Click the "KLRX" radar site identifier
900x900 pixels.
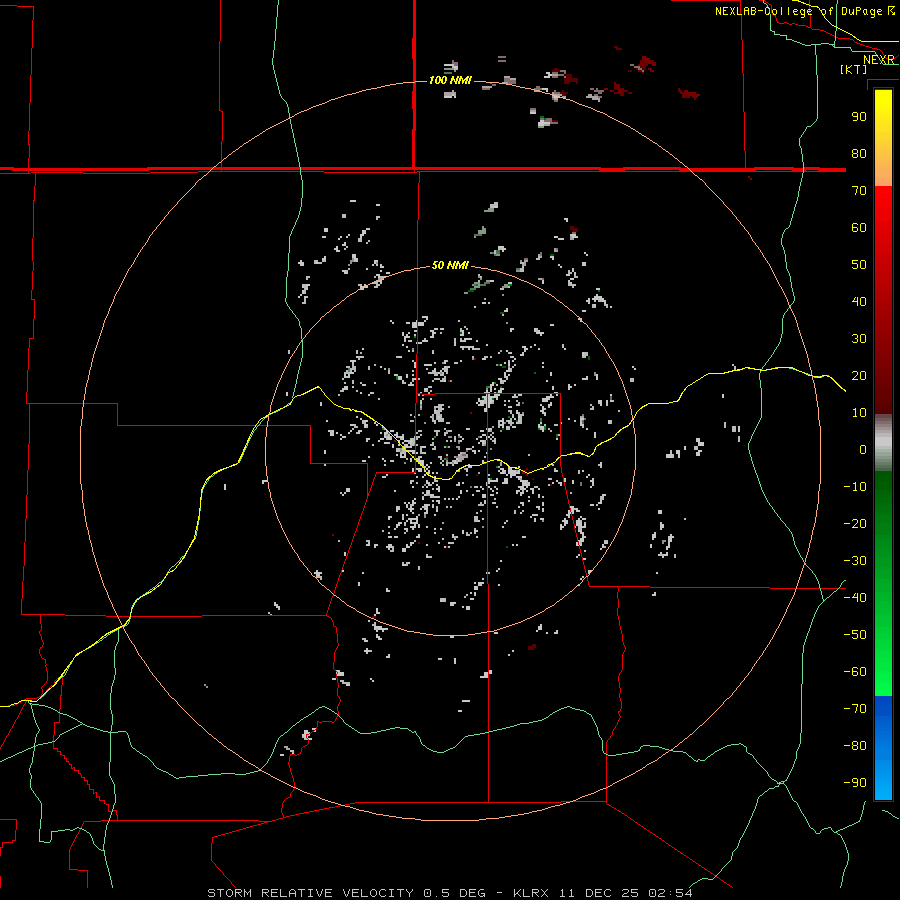point(530,893)
